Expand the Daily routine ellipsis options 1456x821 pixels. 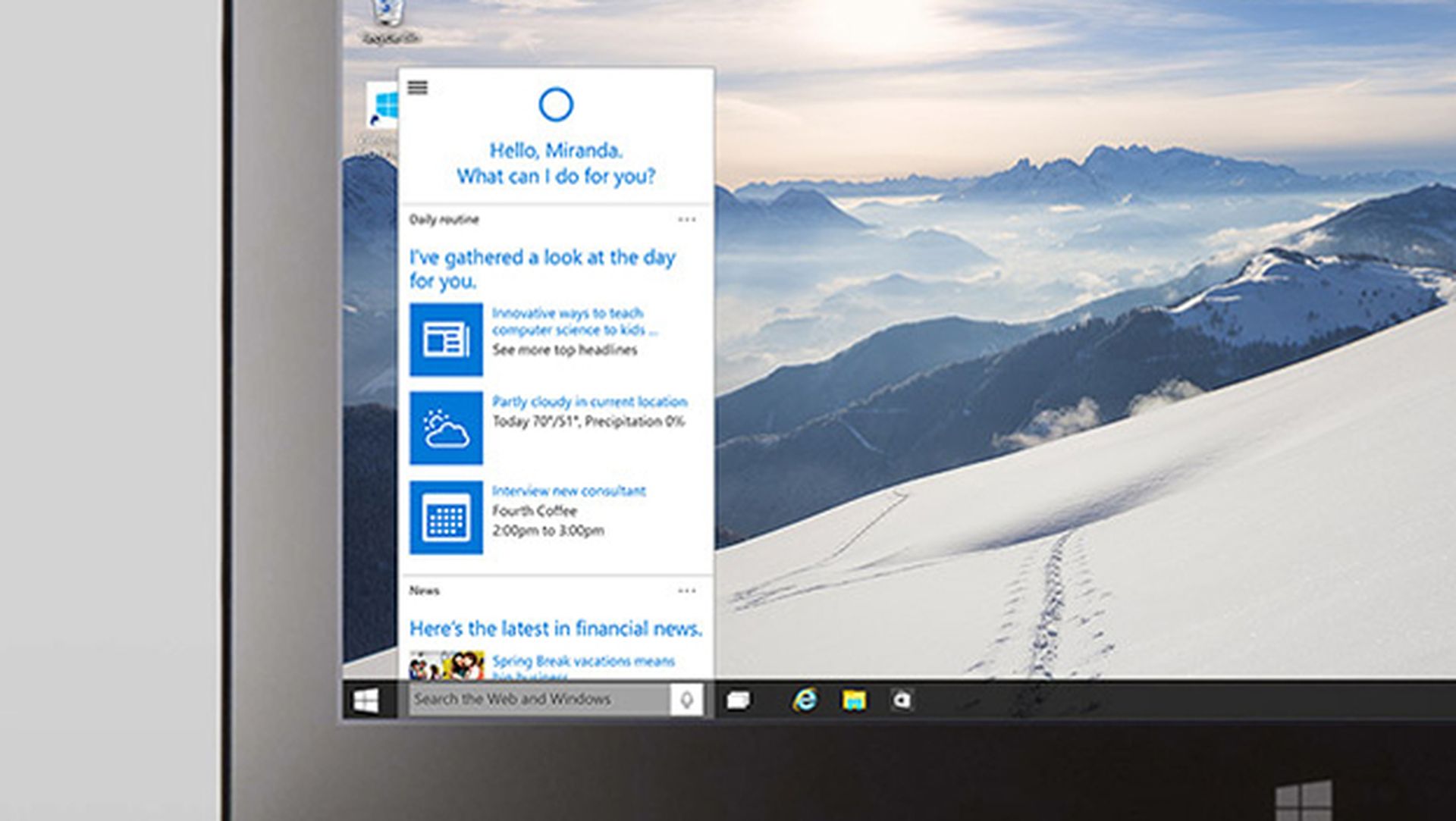(x=688, y=219)
